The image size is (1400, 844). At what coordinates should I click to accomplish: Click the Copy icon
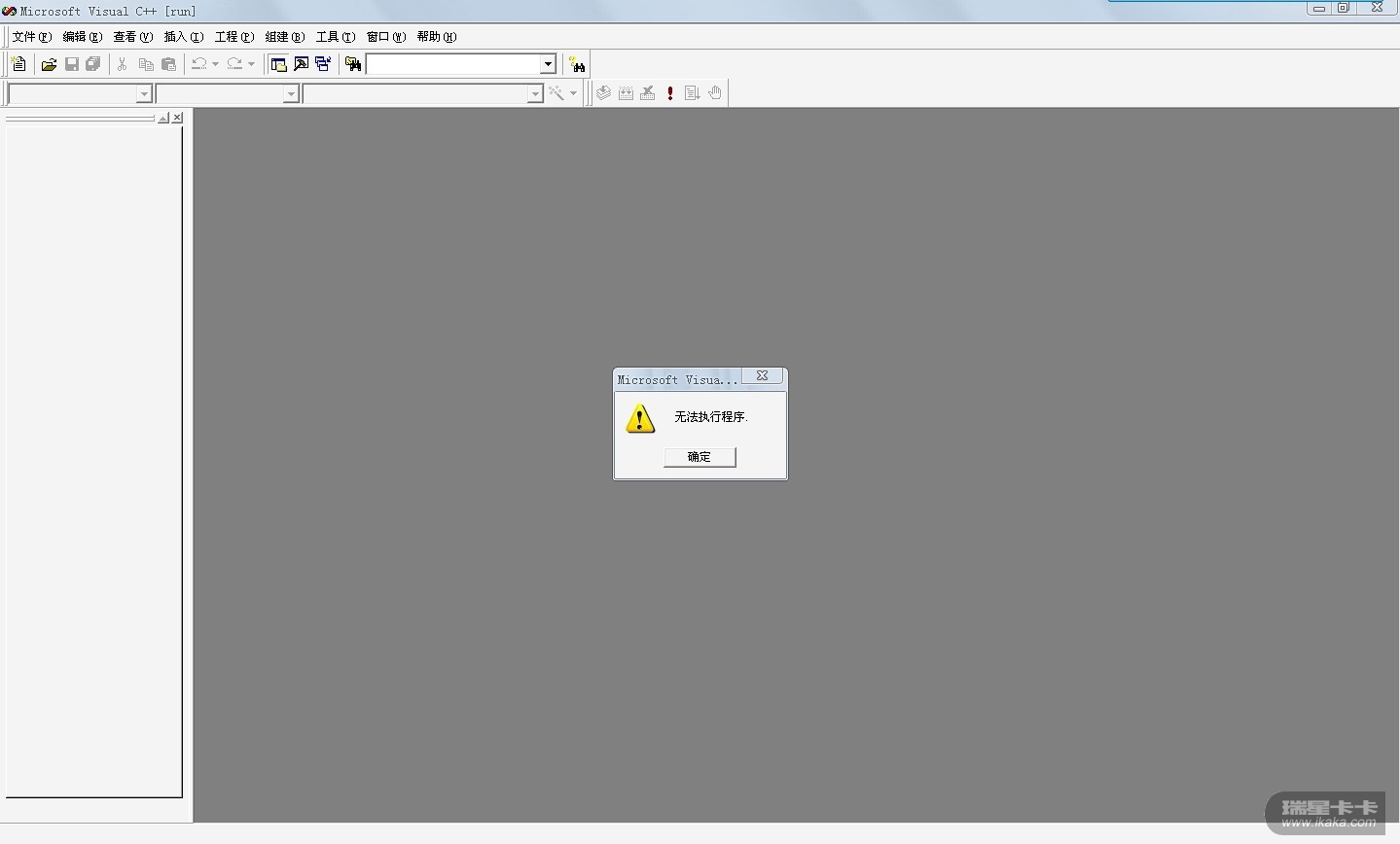pos(146,64)
